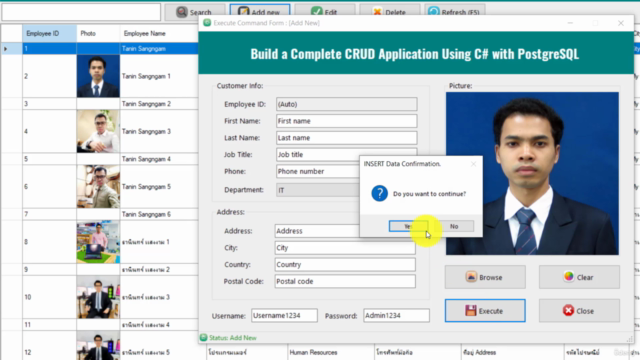Screen dimensions: 640x360
Task: Click the Close button with red X icon
Action: (x=579, y=311)
